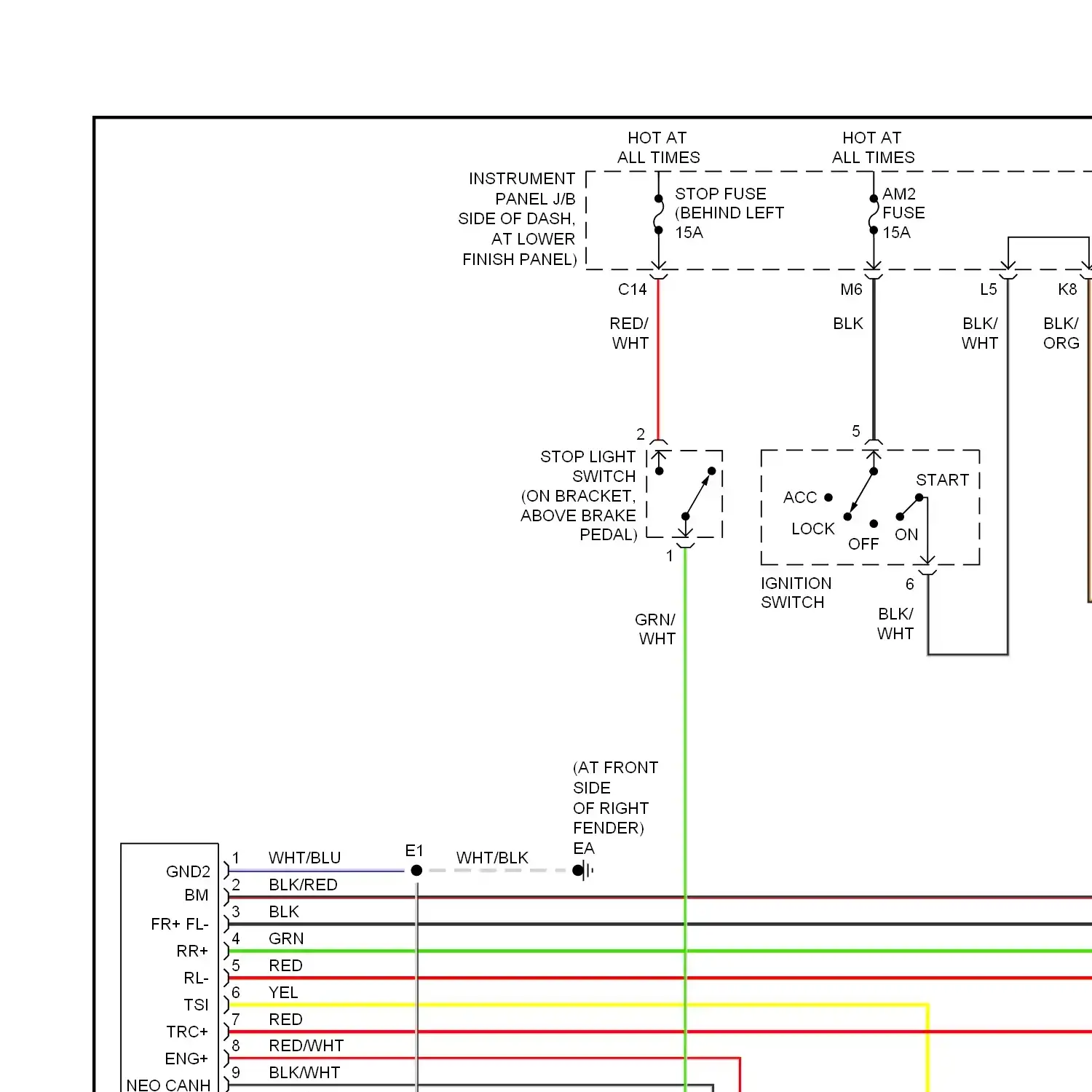Click the EA ground point label
The image size is (1092, 1092).
[584, 849]
